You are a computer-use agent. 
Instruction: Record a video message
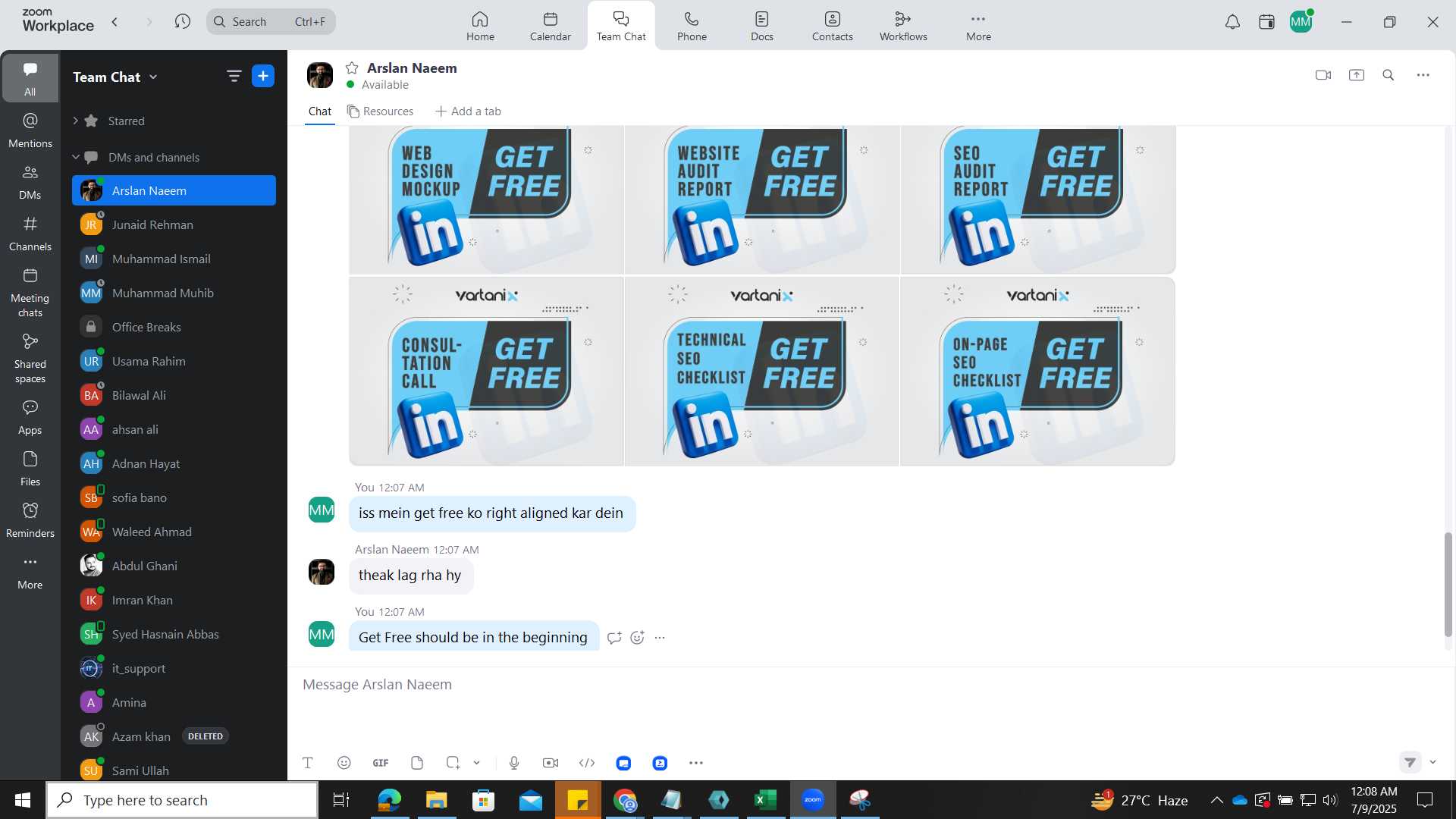(551, 763)
